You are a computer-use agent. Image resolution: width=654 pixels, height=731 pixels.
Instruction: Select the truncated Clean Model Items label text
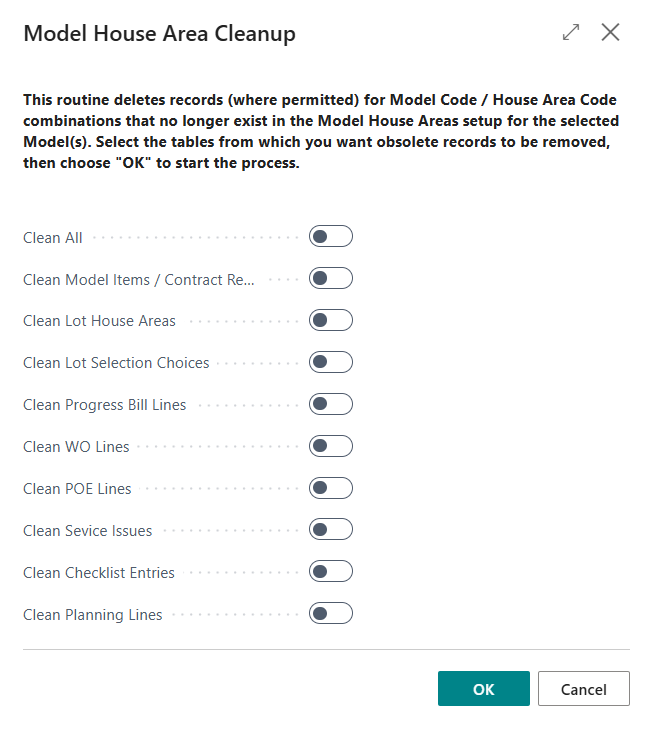[139, 280]
